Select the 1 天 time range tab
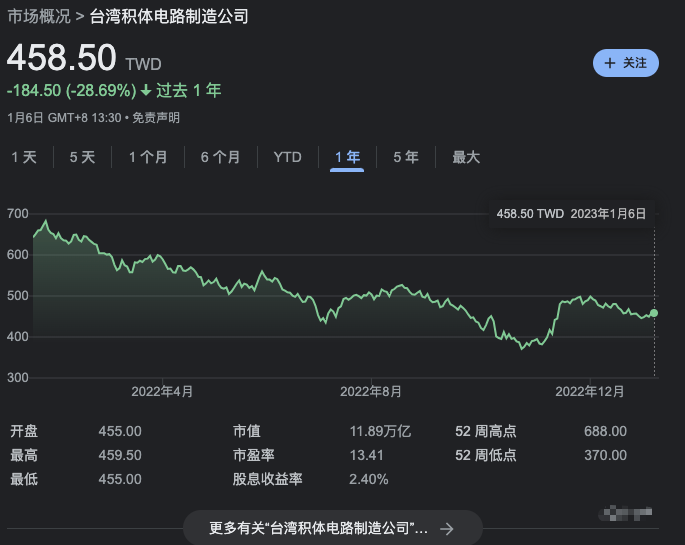Screen dimensions: 685x545 tap(24, 157)
